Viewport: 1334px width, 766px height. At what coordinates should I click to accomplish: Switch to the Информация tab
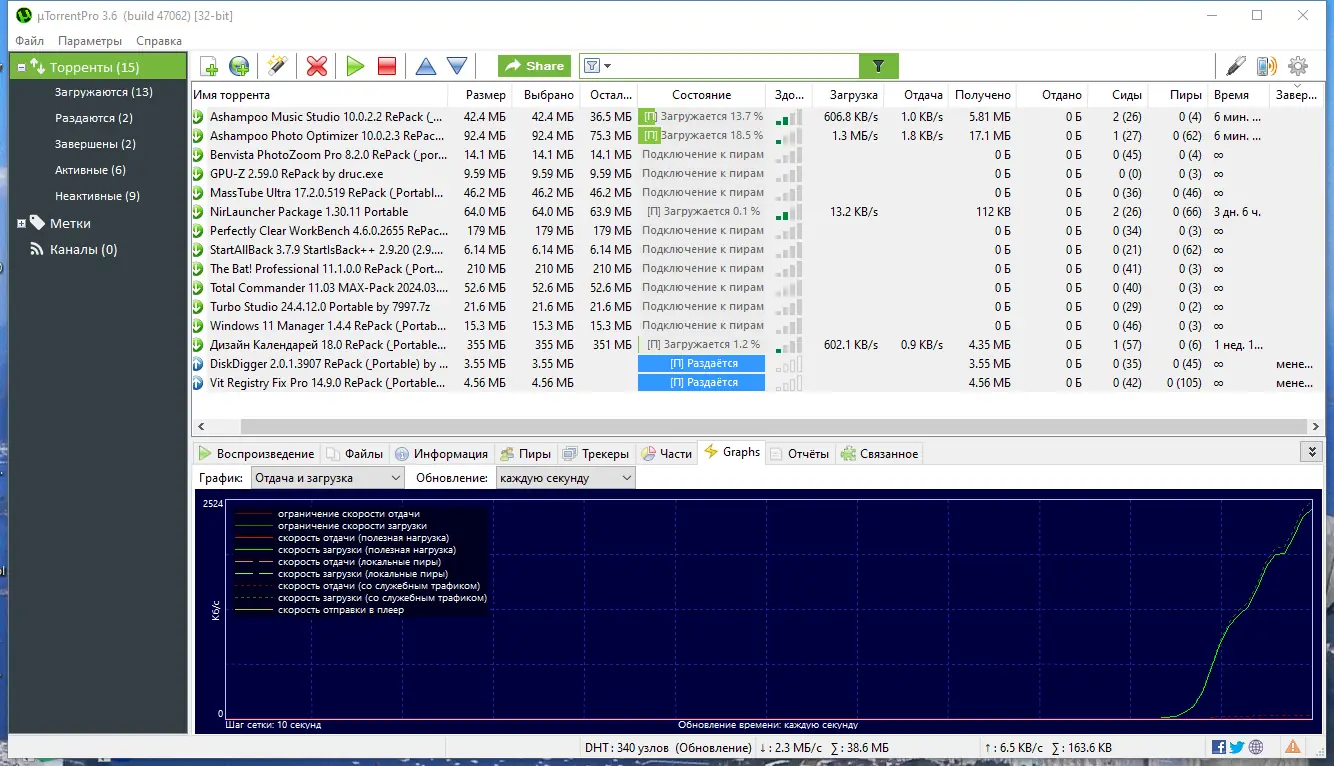click(441, 454)
